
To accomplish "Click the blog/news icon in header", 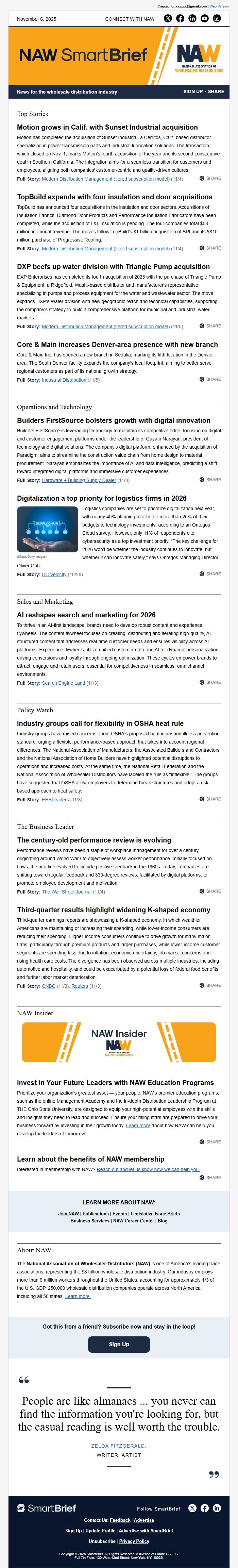I will pos(217,18).
